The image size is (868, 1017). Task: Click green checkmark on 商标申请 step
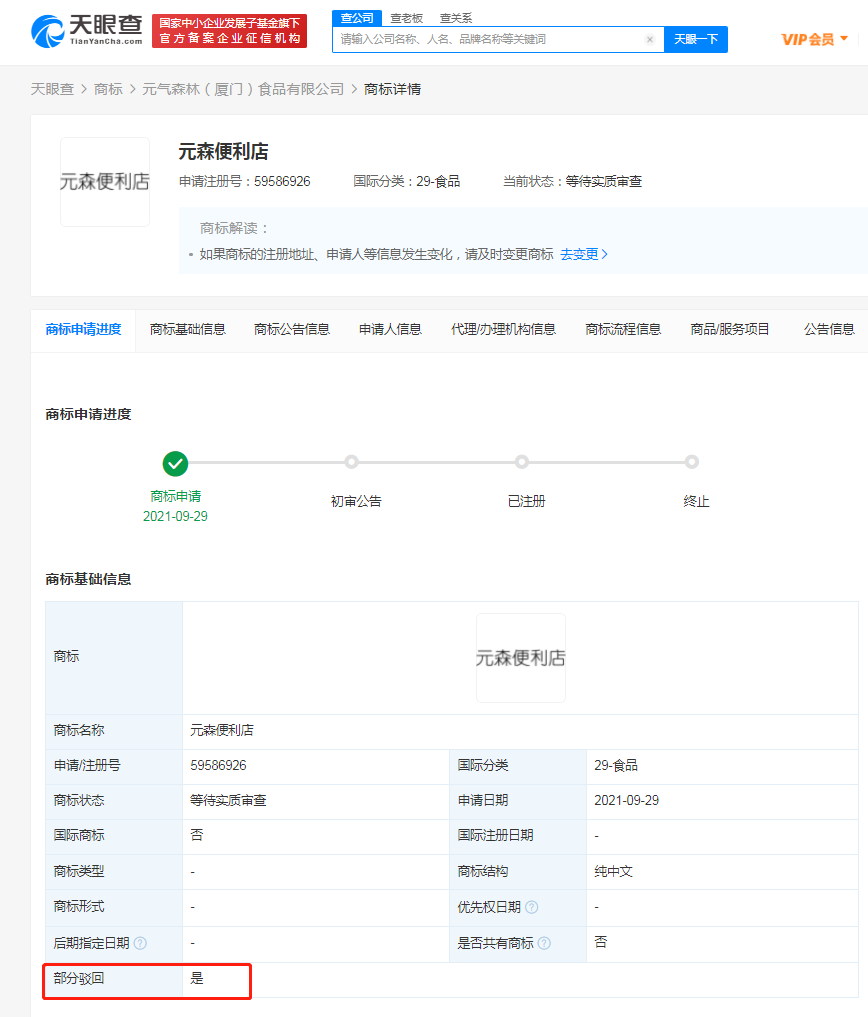point(175,463)
